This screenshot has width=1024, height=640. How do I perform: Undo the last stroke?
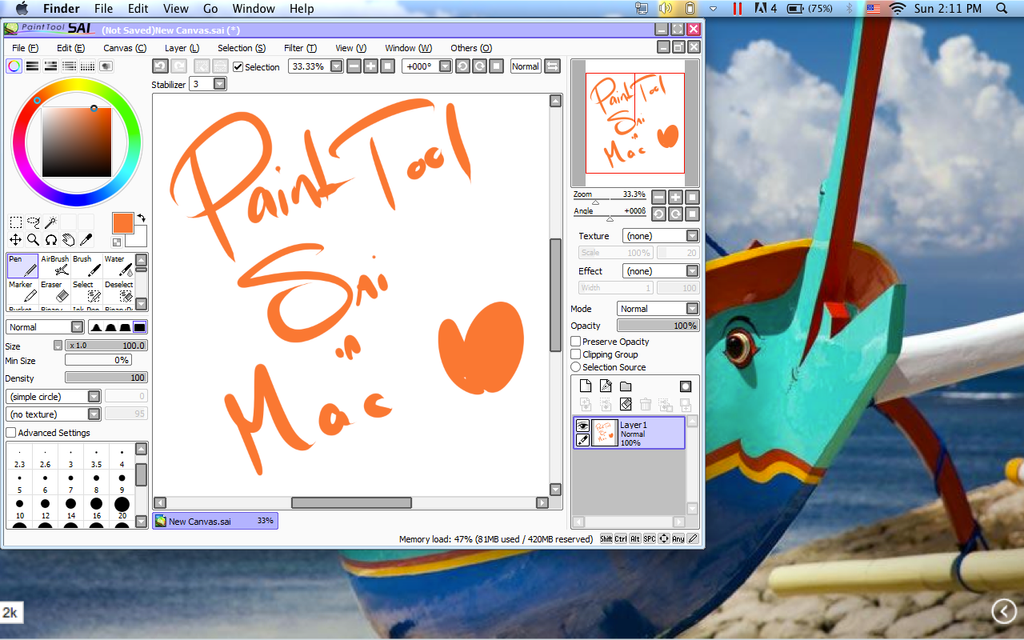tap(160, 67)
